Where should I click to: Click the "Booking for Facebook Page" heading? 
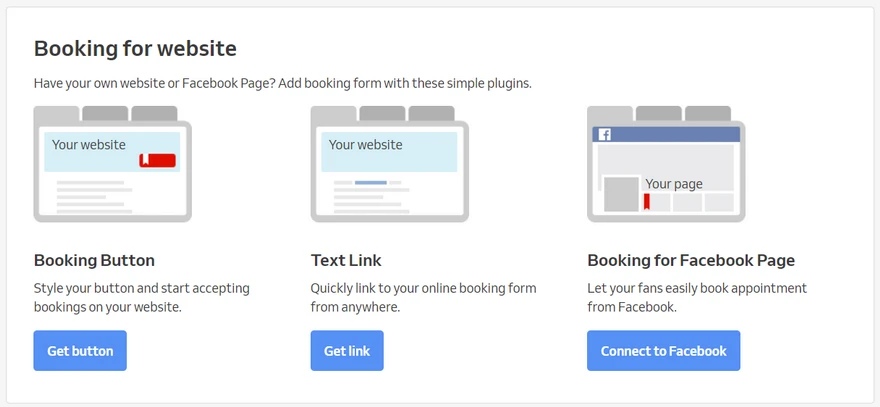point(691,260)
